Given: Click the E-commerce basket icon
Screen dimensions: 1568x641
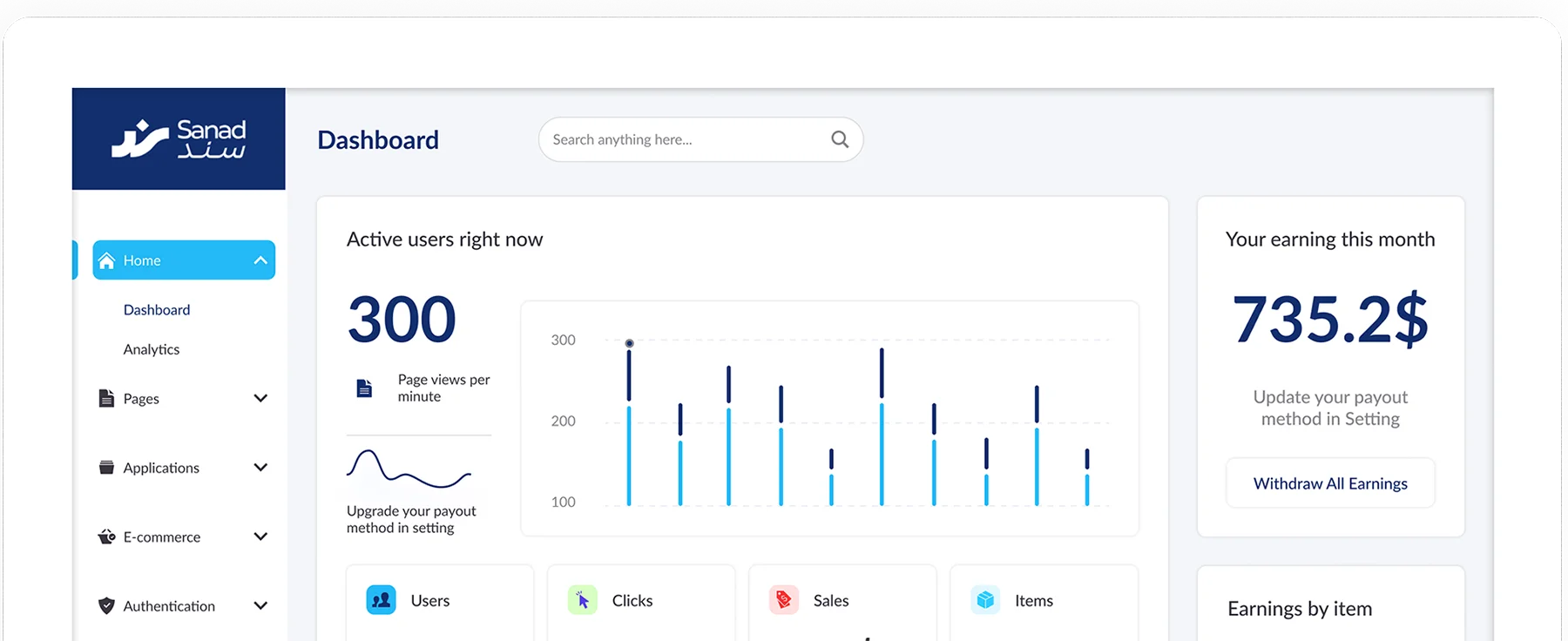Looking at the screenshot, I should click(107, 536).
